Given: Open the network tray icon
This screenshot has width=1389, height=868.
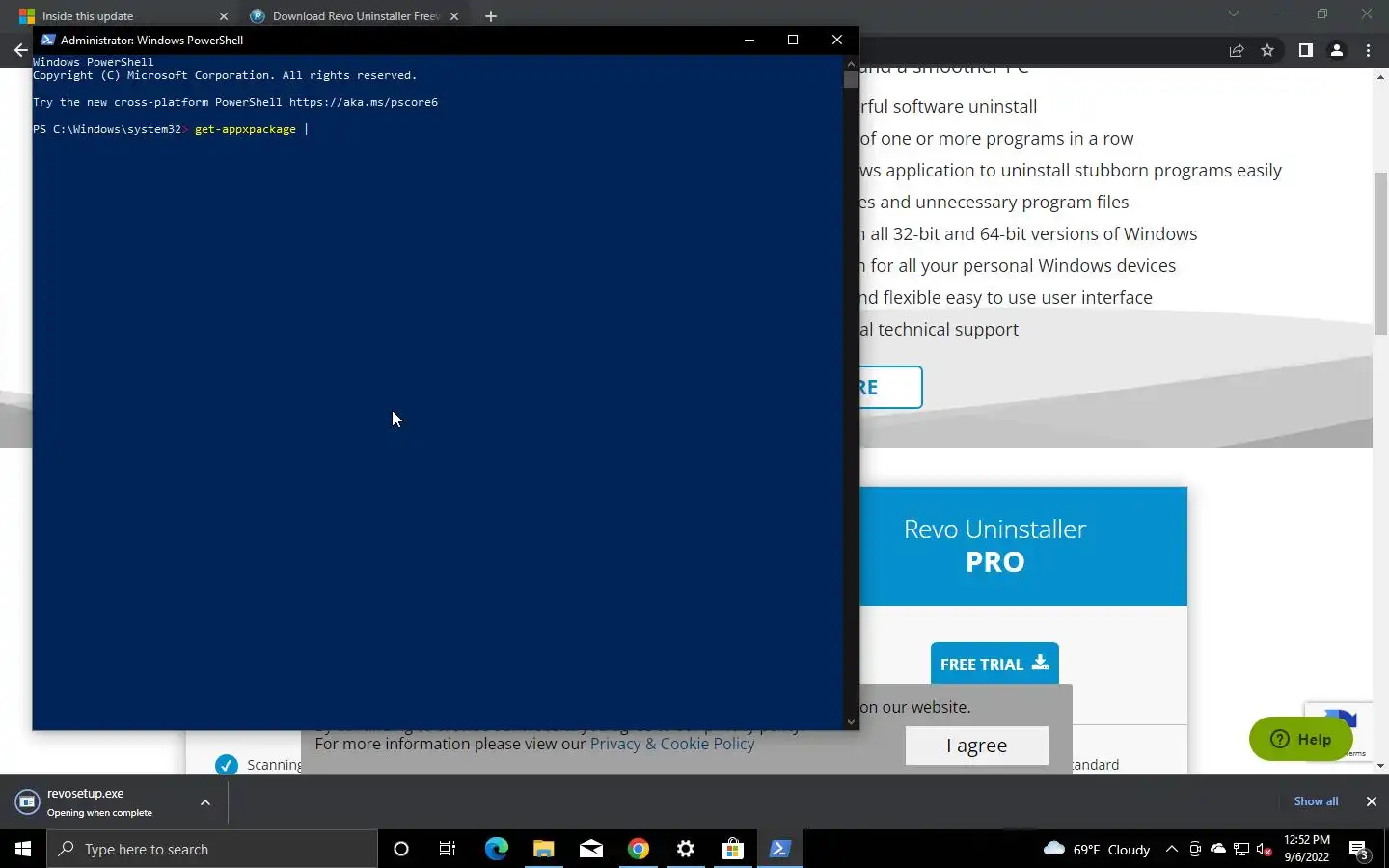Looking at the screenshot, I should pos(1241,849).
